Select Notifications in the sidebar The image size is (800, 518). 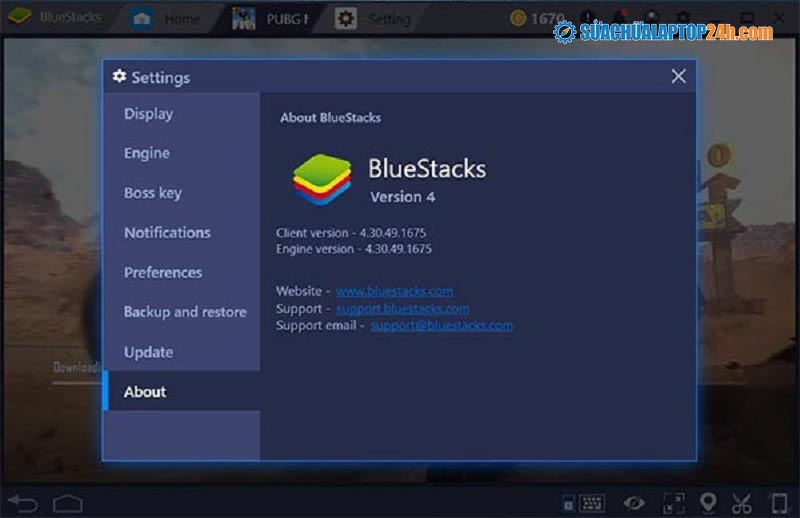pyautogui.click(x=167, y=232)
